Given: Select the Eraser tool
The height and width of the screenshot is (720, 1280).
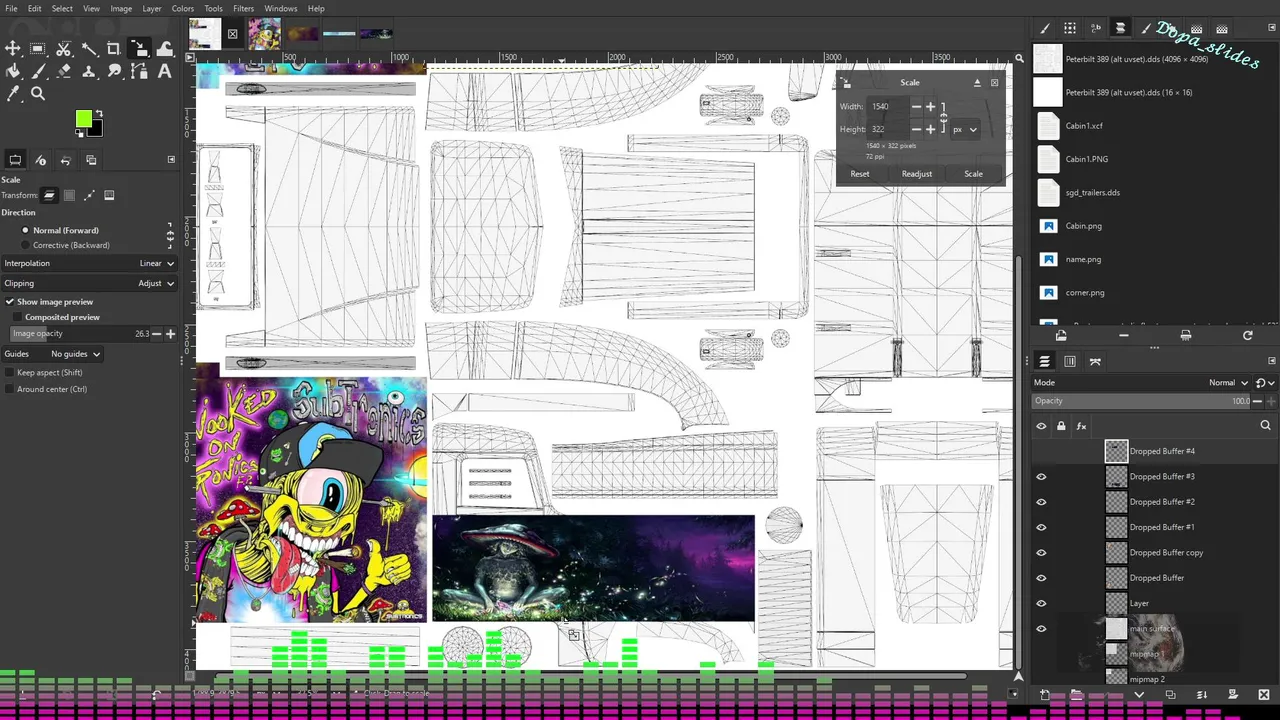Looking at the screenshot, I should point(64,72).
